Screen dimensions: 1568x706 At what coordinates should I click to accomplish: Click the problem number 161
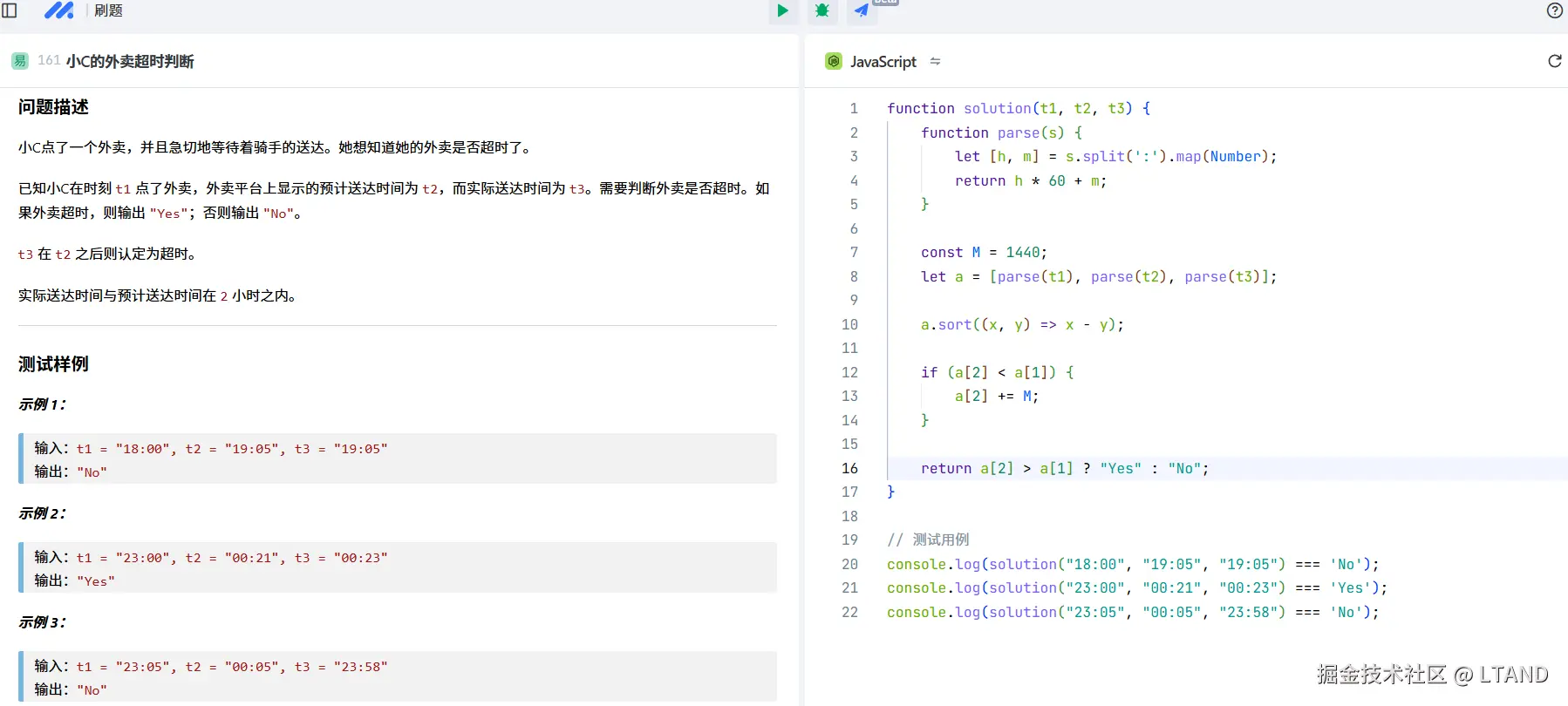click(49, 60)
